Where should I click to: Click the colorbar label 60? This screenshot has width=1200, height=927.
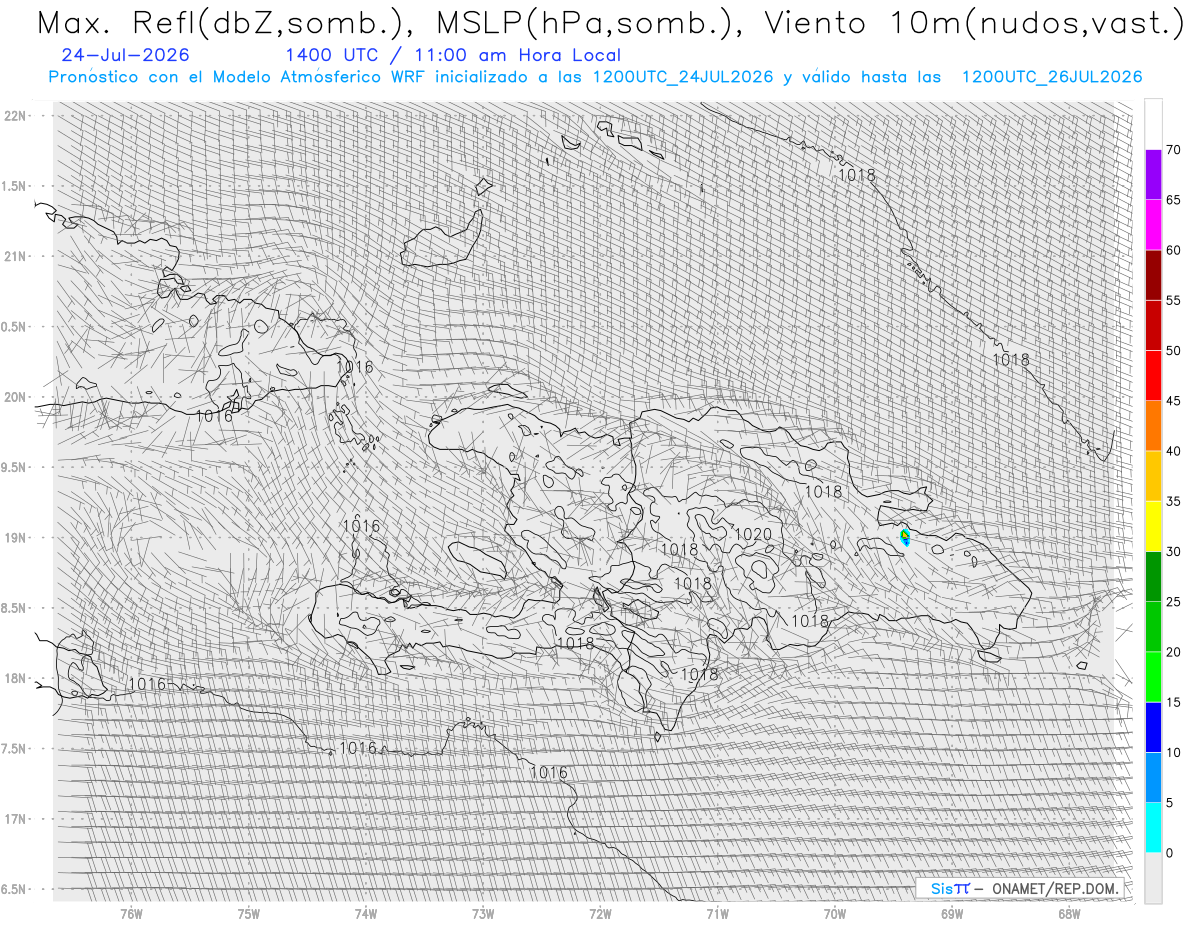pos(1173,250)
